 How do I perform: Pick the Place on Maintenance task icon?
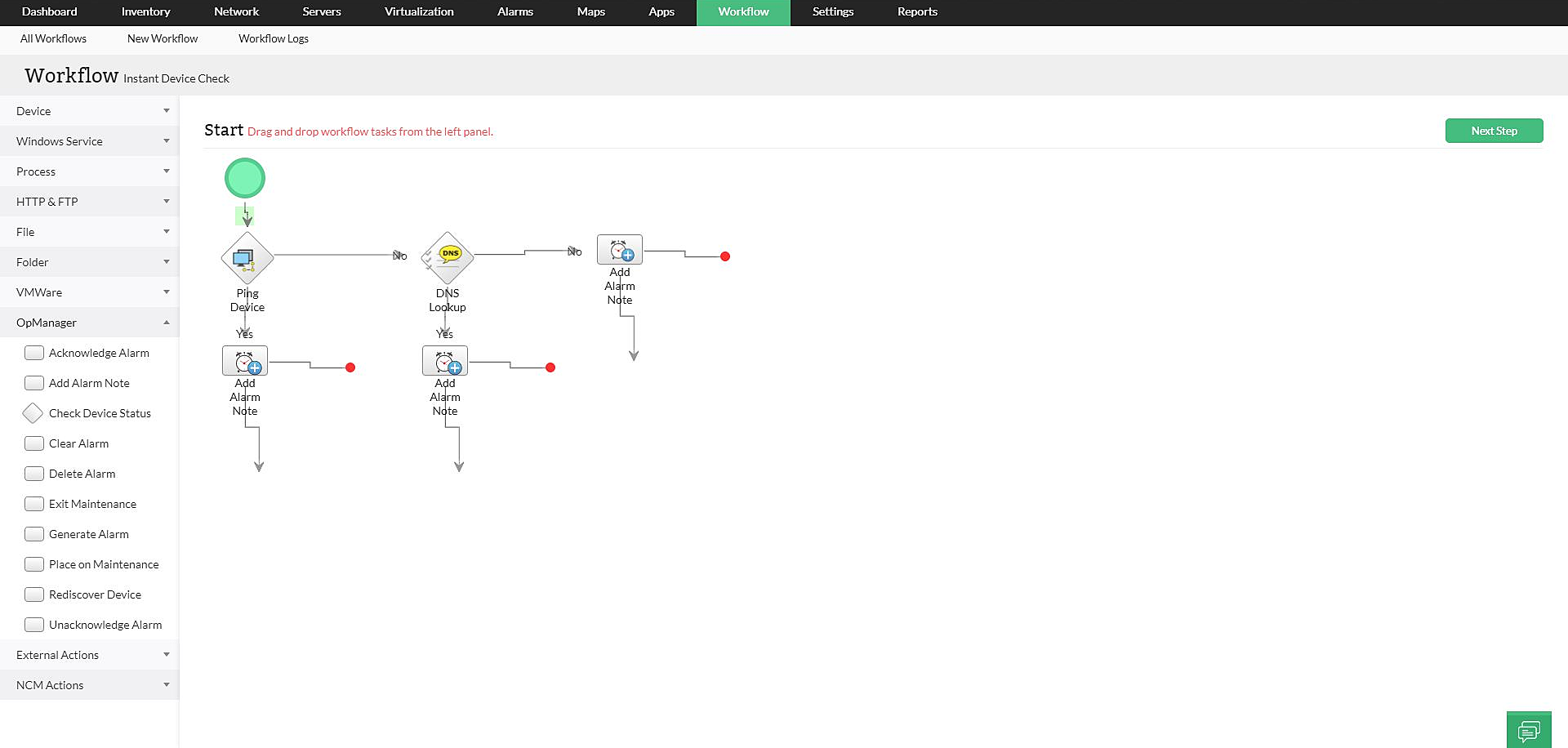pyautogui.click(x=34, y=564)
